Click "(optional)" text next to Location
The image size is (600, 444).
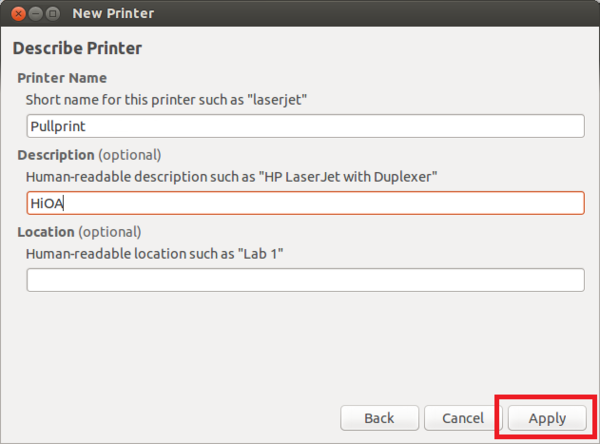(111, 232)
